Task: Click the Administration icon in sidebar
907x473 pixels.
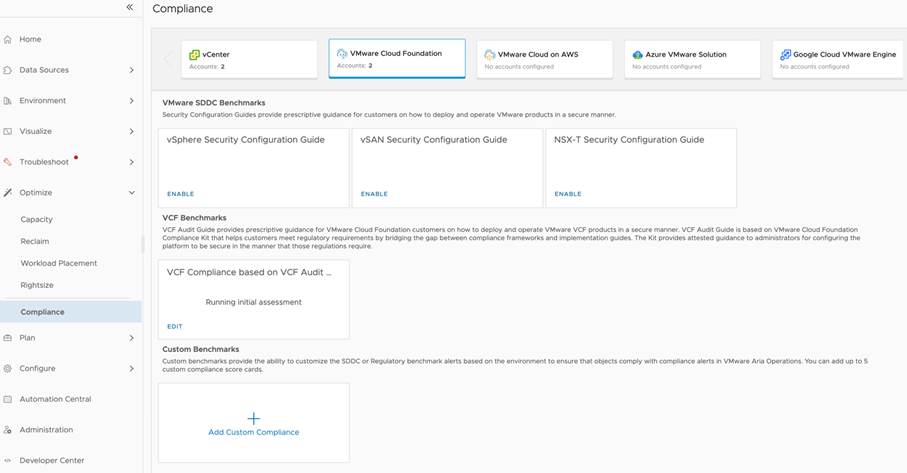Action: pos(8,430)
